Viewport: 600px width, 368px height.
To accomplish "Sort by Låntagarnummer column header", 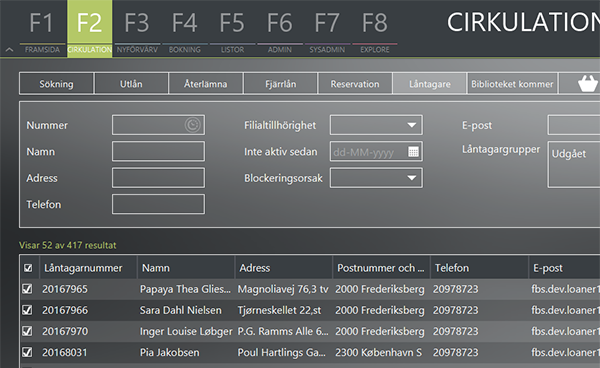I will pyautogui.click(x=88, y=268).
